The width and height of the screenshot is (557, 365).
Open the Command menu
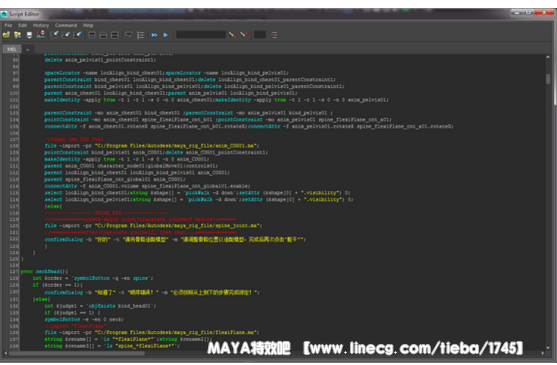(66, 25)
